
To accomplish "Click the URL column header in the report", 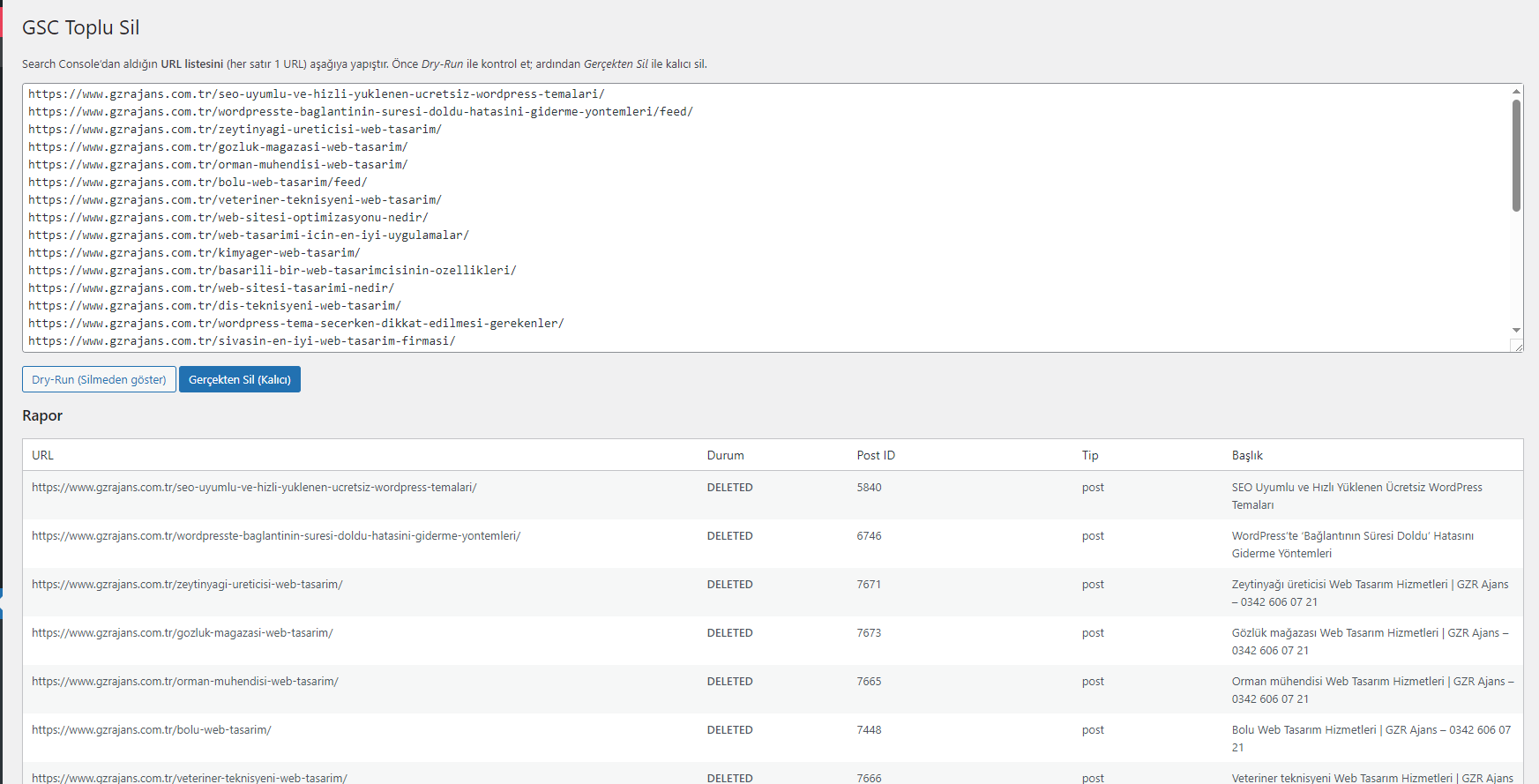I will pos(42,455).
